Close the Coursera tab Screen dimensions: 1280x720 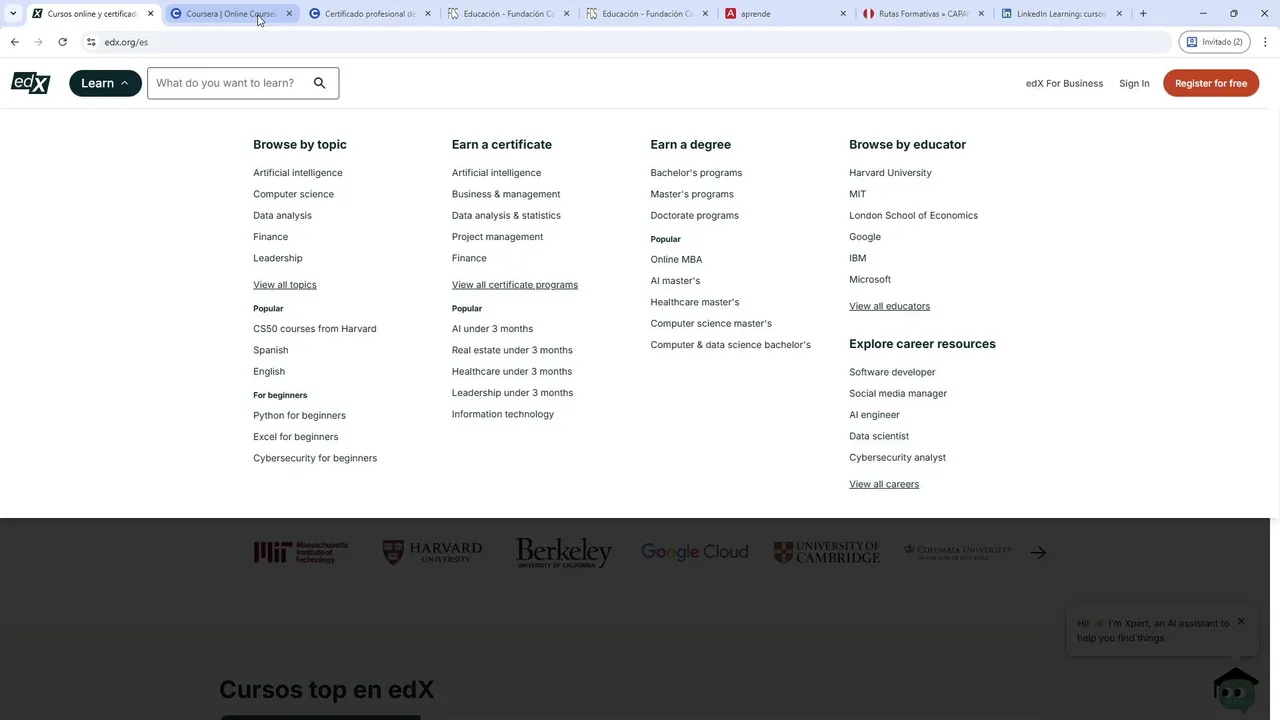(x=289, y=14)
